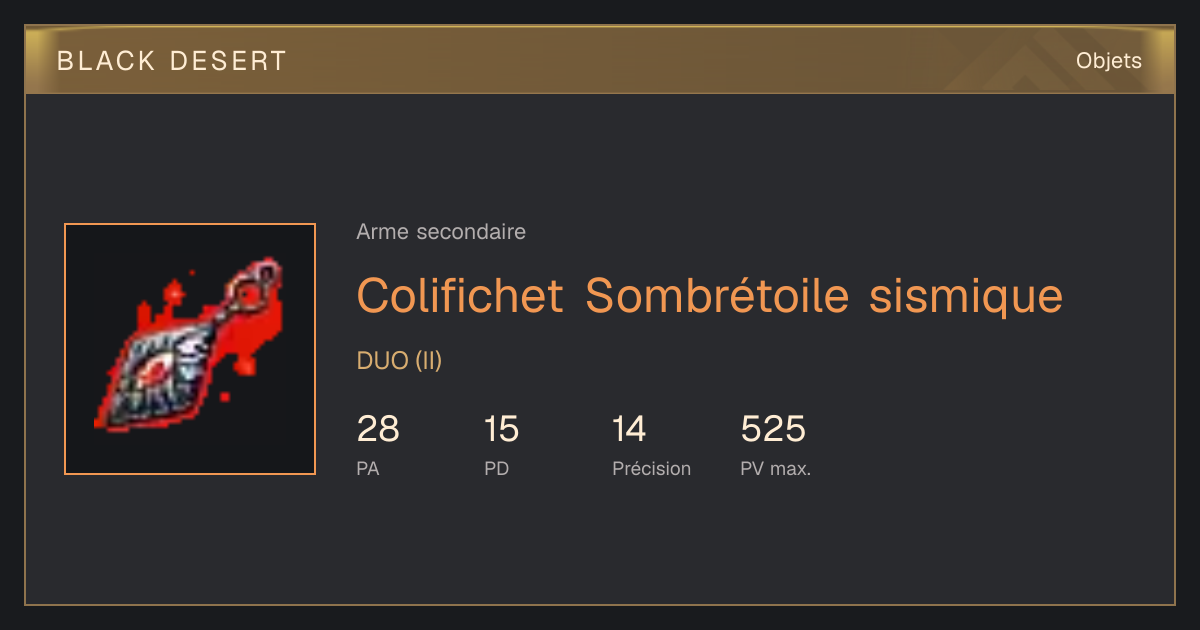This screenshot has height=630, width=1200.
Task: Click the PA stat label
Action: [x=368, y=468]
